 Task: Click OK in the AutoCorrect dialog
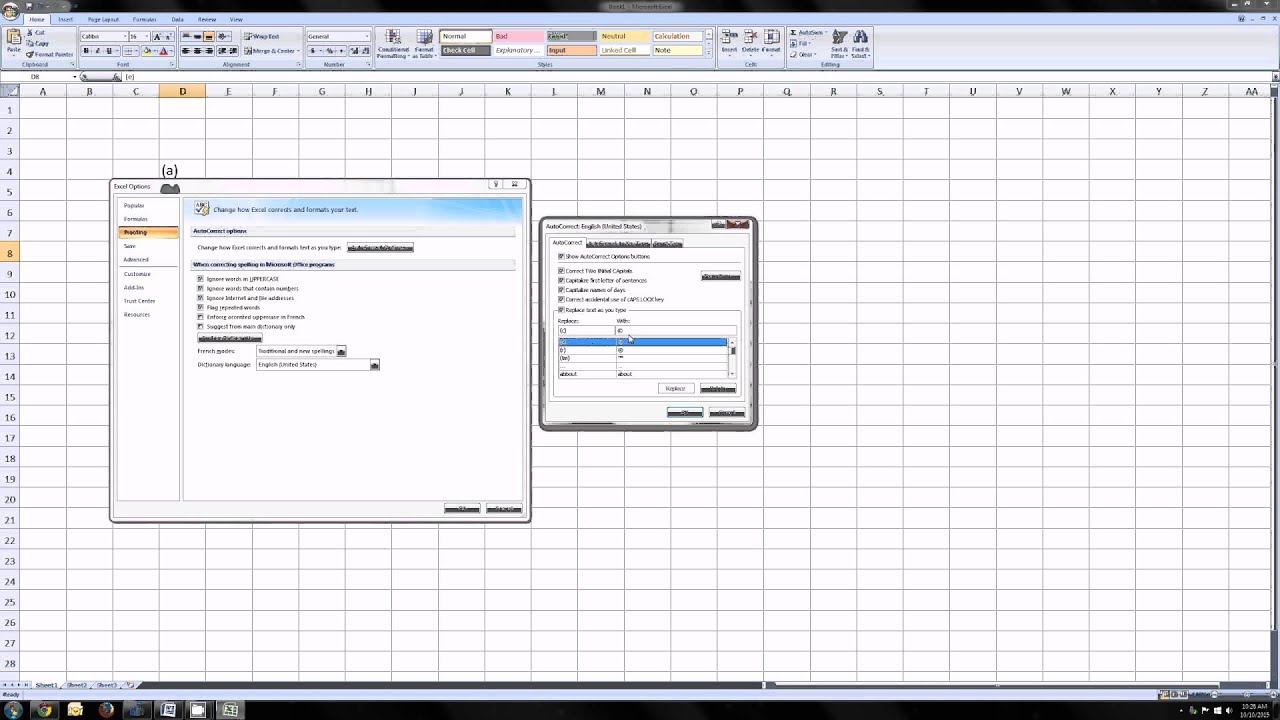685,412
